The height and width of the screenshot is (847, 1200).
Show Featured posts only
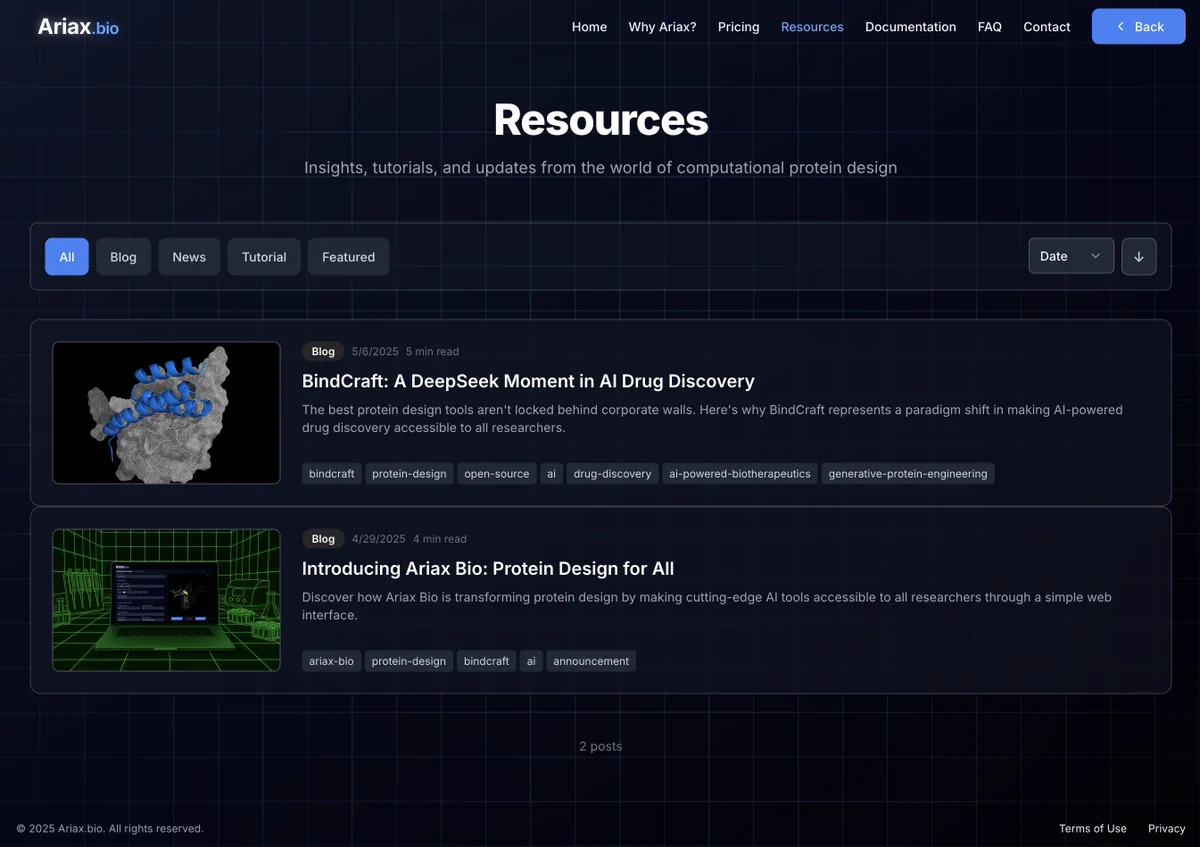click(348, 257)
